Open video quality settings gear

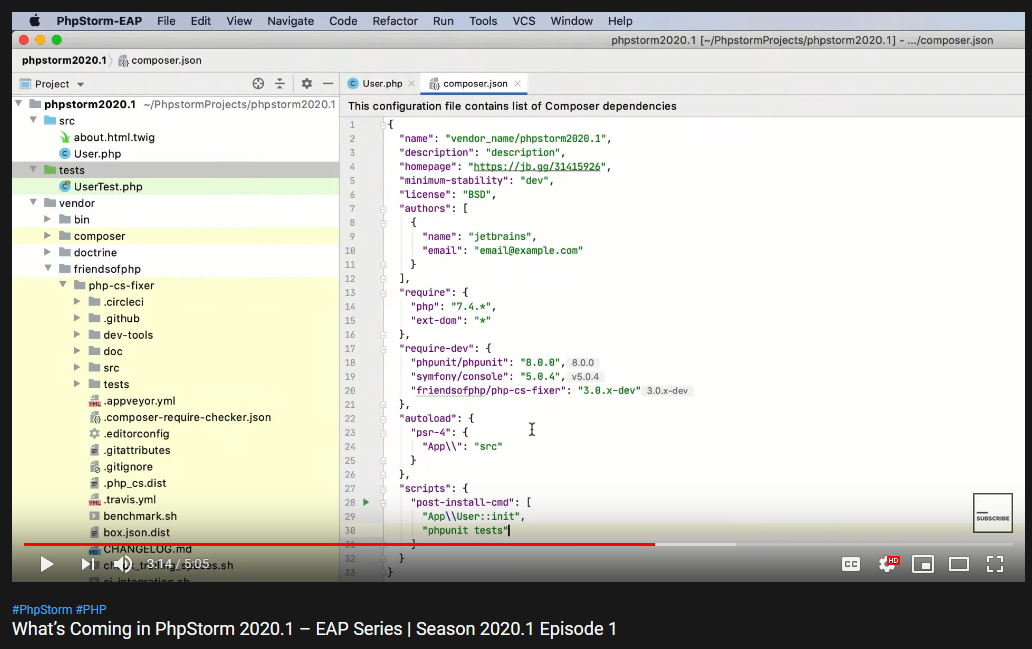click(887, 564)
